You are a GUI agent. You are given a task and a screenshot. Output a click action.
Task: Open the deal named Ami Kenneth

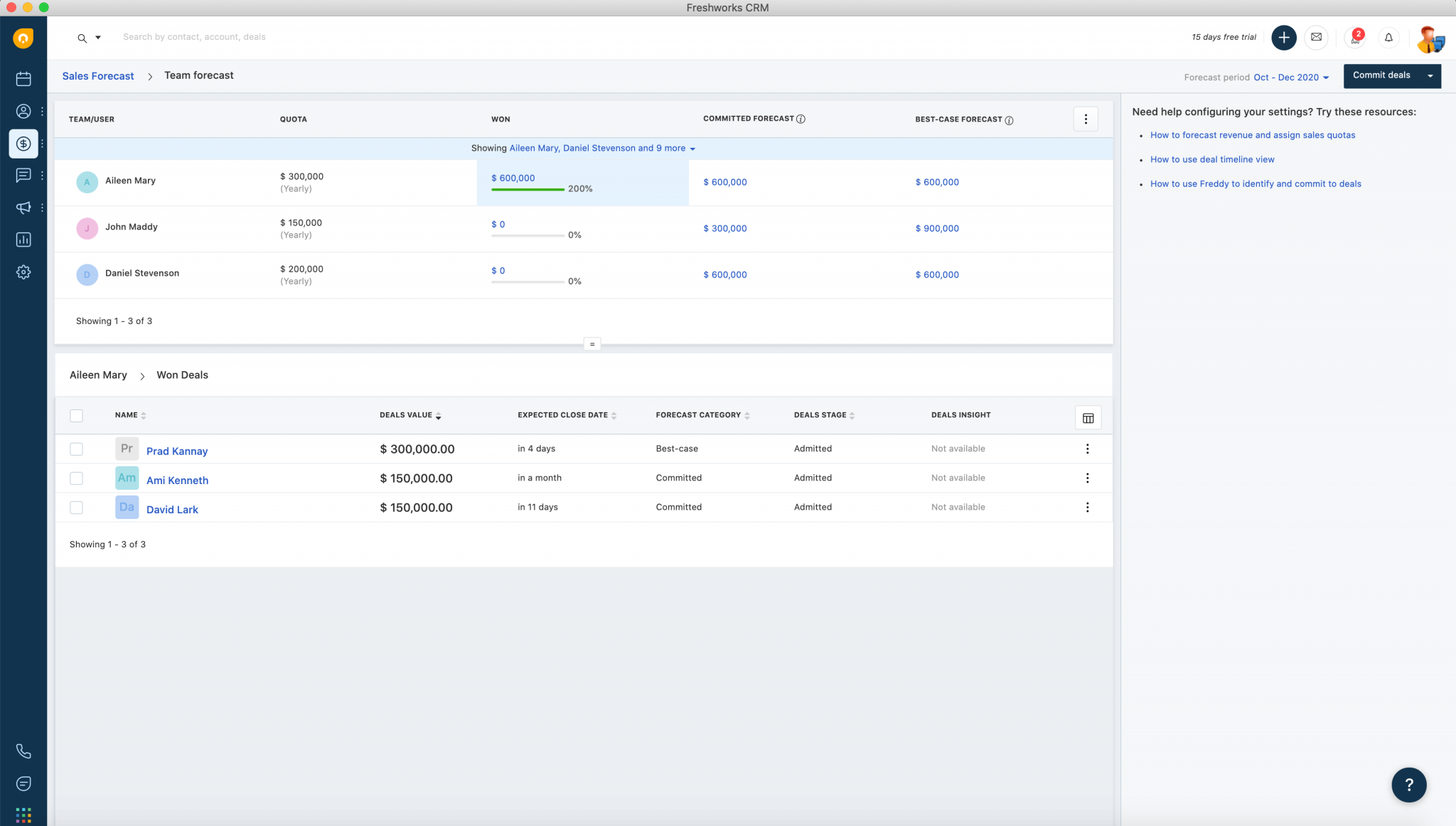coord(177,480)
